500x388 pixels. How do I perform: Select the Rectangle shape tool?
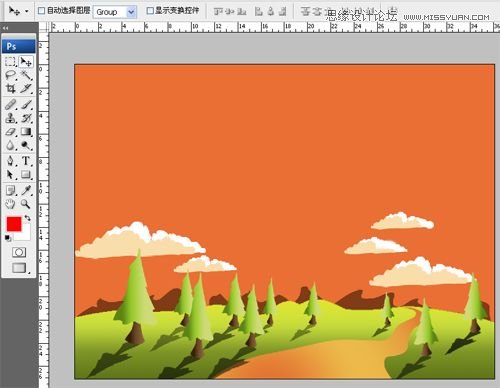coord(26,175)
